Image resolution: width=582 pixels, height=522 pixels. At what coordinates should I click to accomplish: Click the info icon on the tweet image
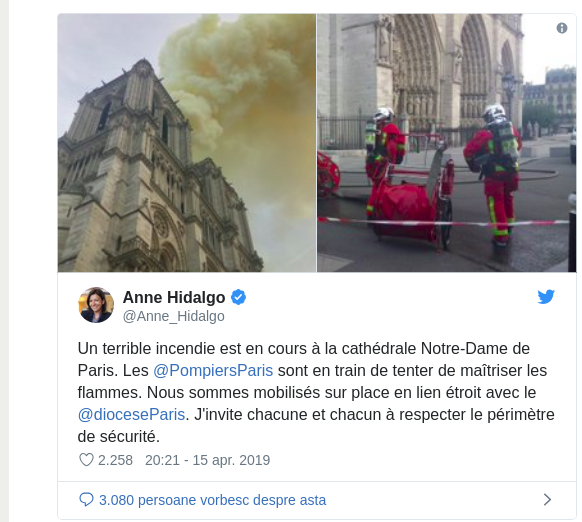pyautogui.click(x=562, y=28)
